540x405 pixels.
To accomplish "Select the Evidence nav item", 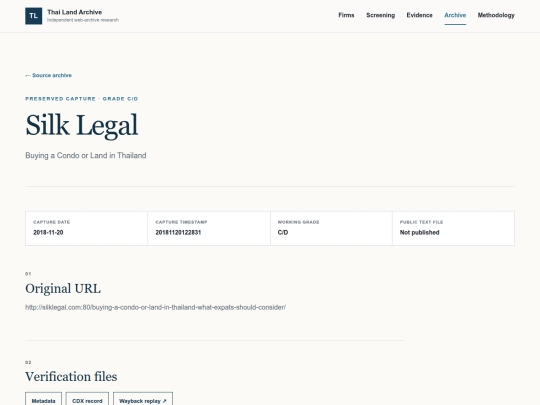I will 419,15.
